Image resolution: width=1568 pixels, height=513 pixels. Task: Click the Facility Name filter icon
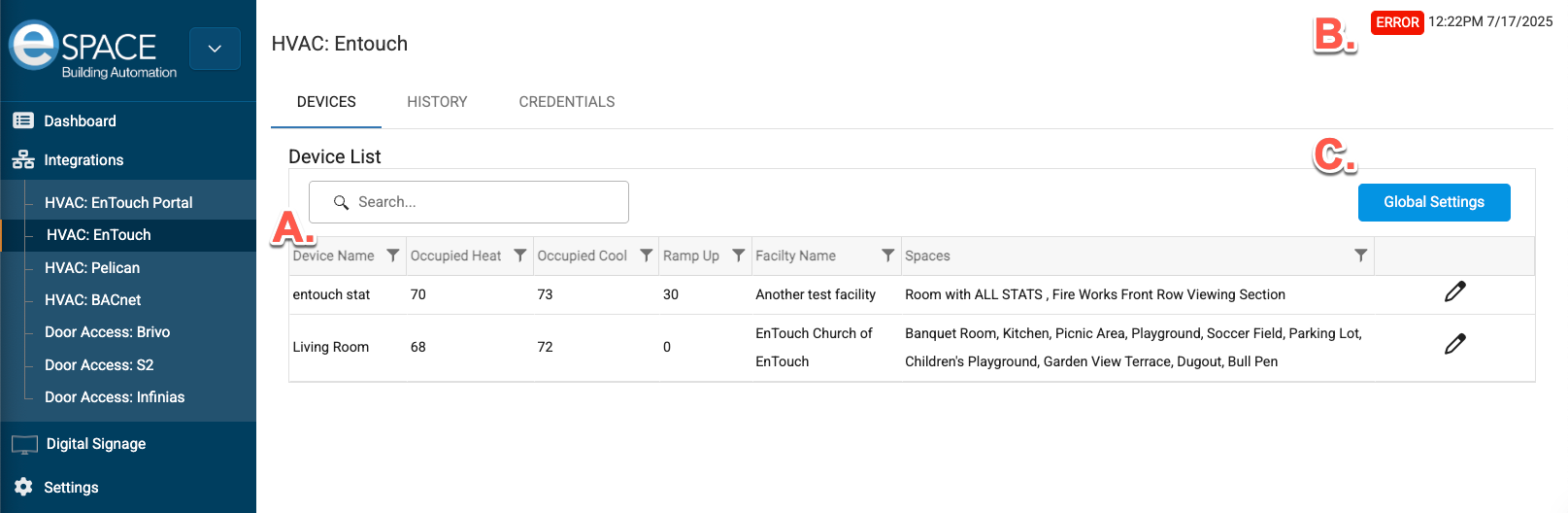(887, 256)
